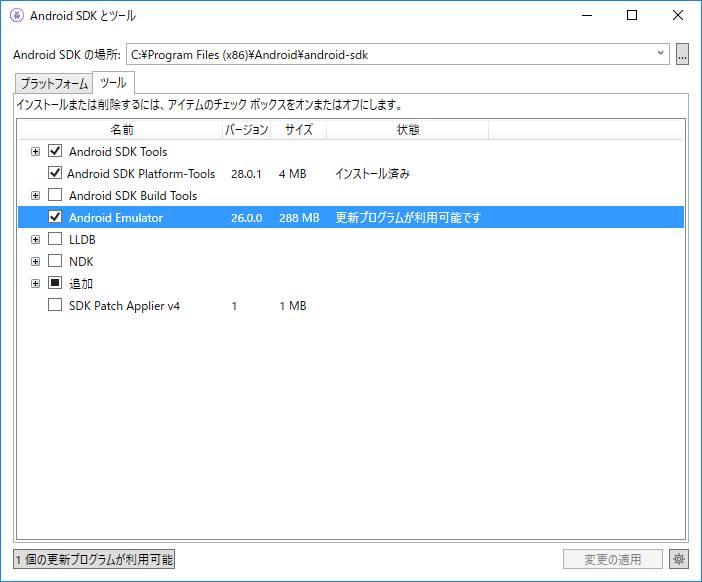
Task: Expand the LLDB tree node
Action: [35, 240]
